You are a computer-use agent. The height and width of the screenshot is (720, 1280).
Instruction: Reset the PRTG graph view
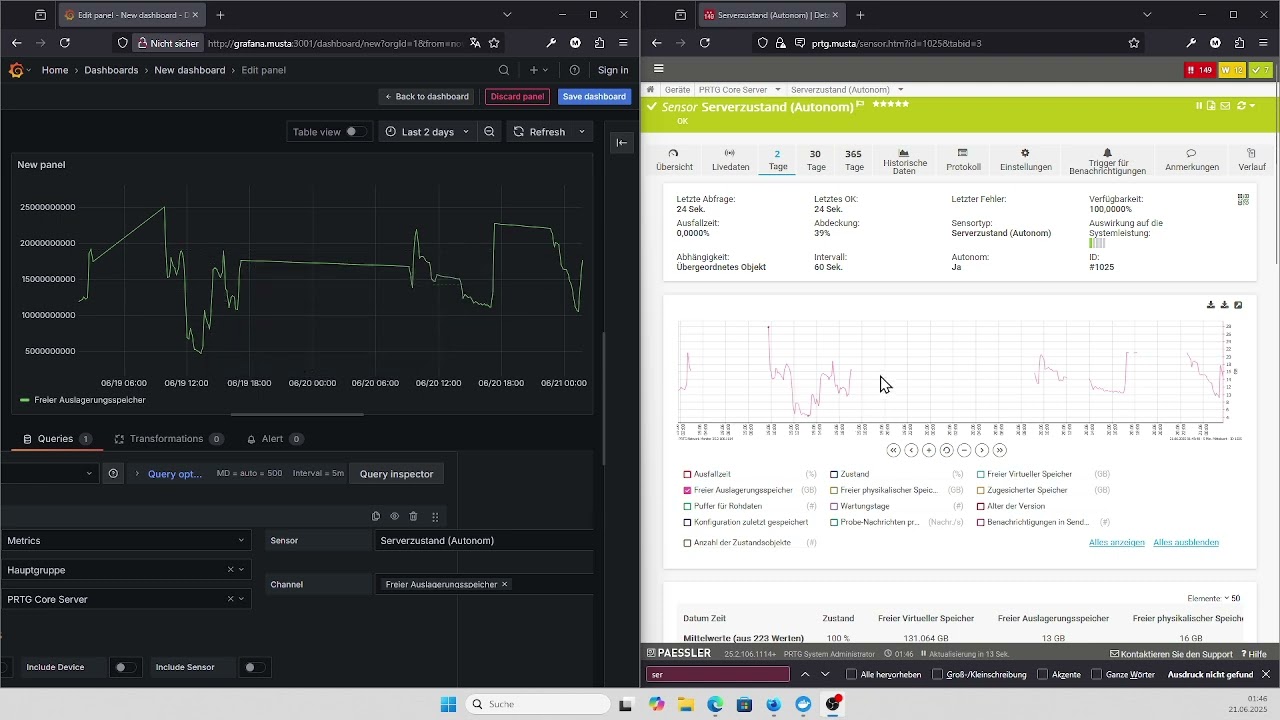(946, 450)
